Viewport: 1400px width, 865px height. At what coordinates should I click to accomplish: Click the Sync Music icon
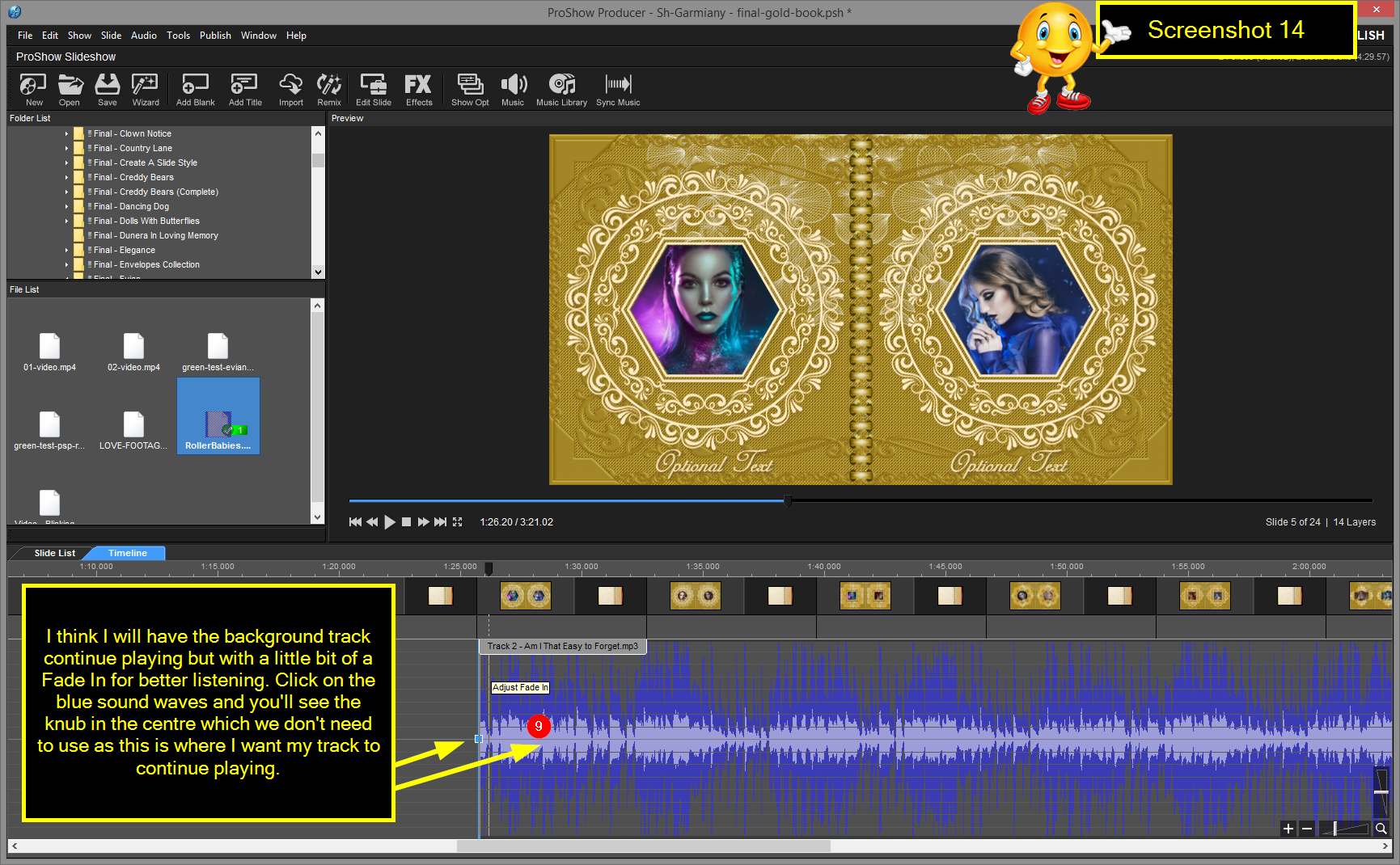coord(618,89)
